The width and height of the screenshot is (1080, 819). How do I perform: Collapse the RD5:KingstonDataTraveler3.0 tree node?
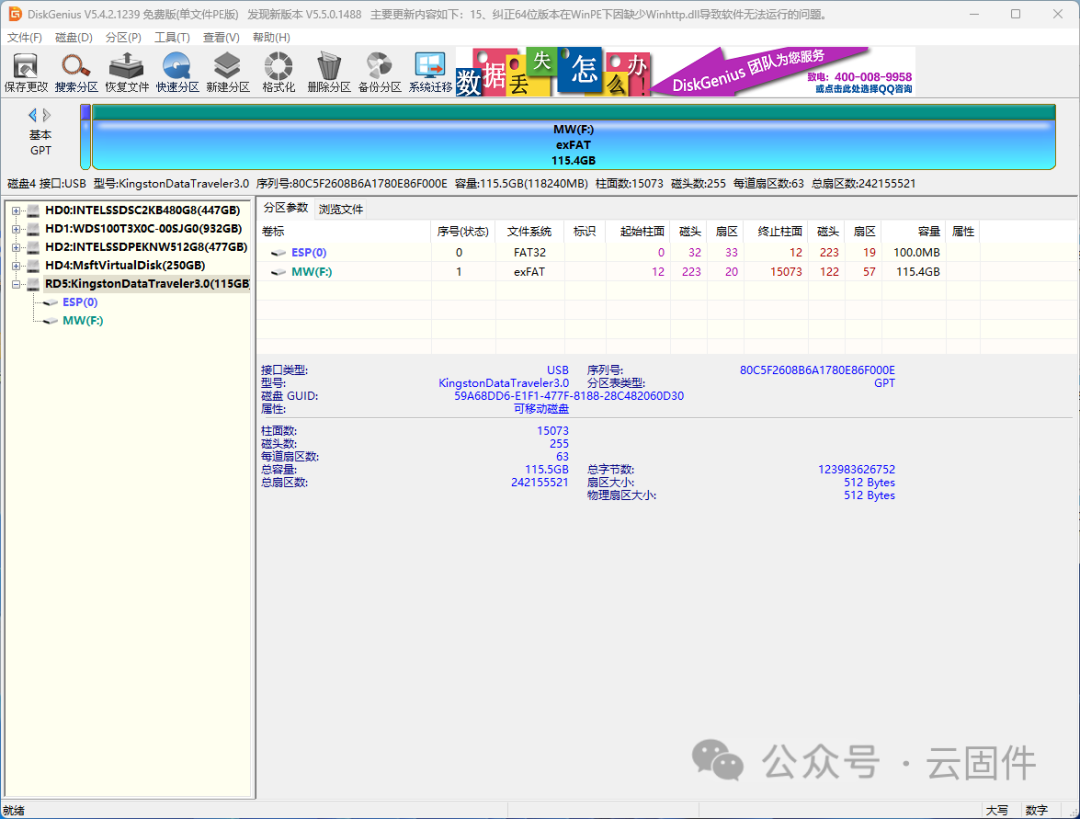15,284
